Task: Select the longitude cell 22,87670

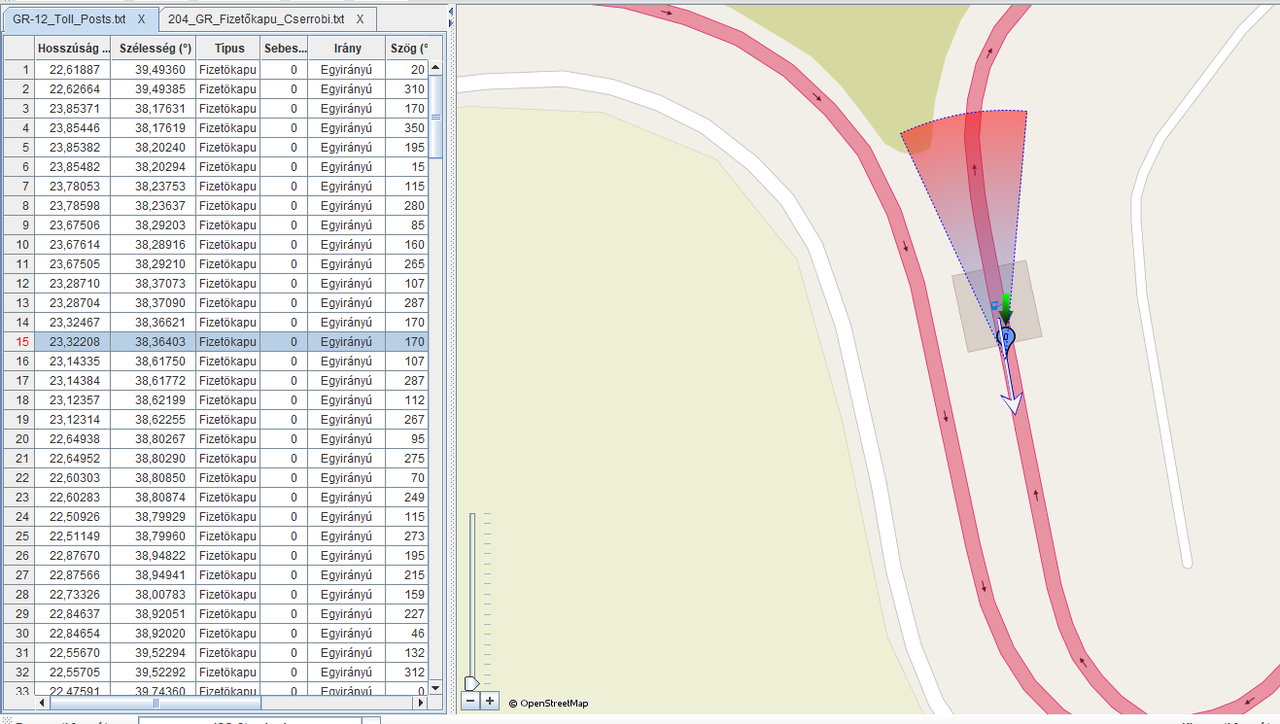Action: point(72,556)
